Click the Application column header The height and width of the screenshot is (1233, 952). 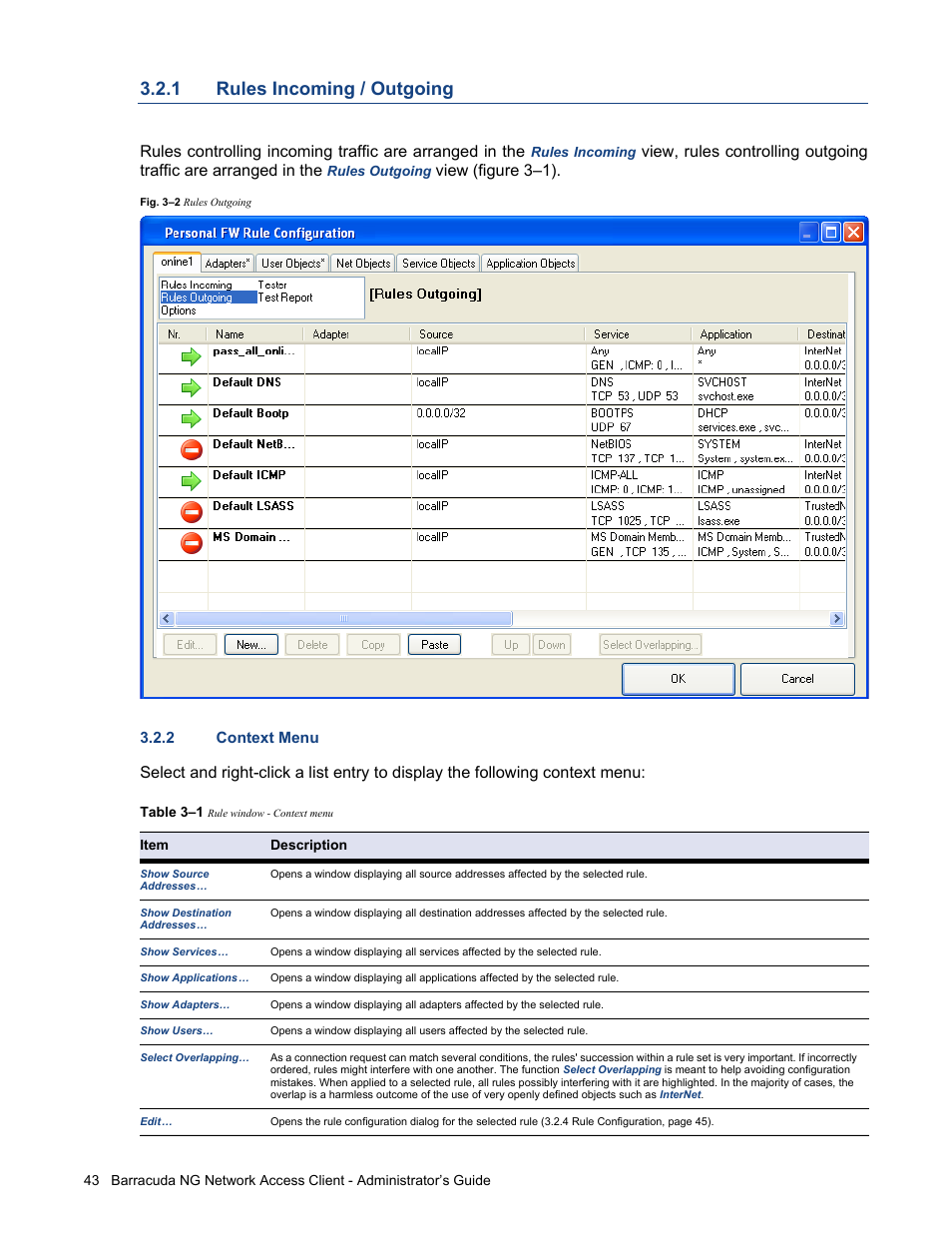pos(744,334)
